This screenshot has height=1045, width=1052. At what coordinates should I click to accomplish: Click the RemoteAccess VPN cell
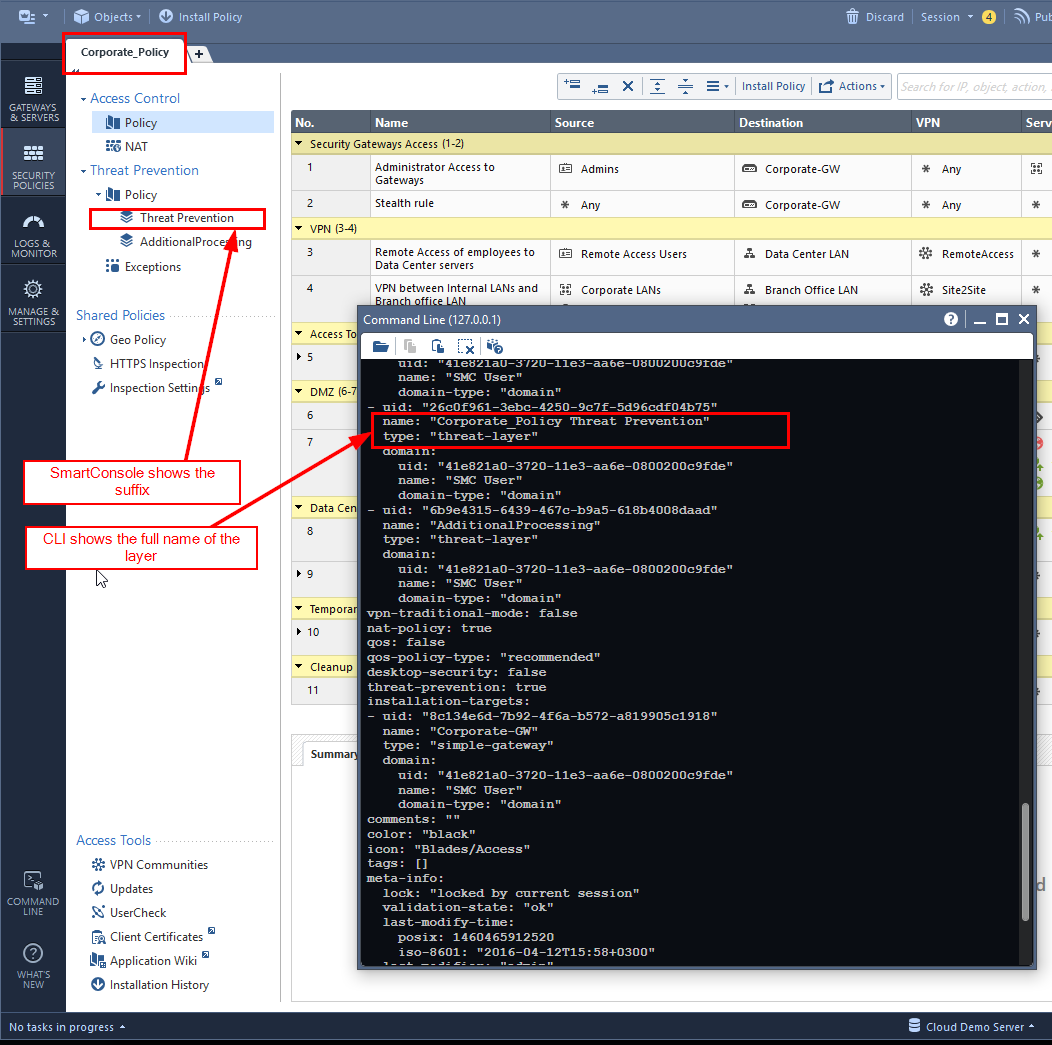966,258
